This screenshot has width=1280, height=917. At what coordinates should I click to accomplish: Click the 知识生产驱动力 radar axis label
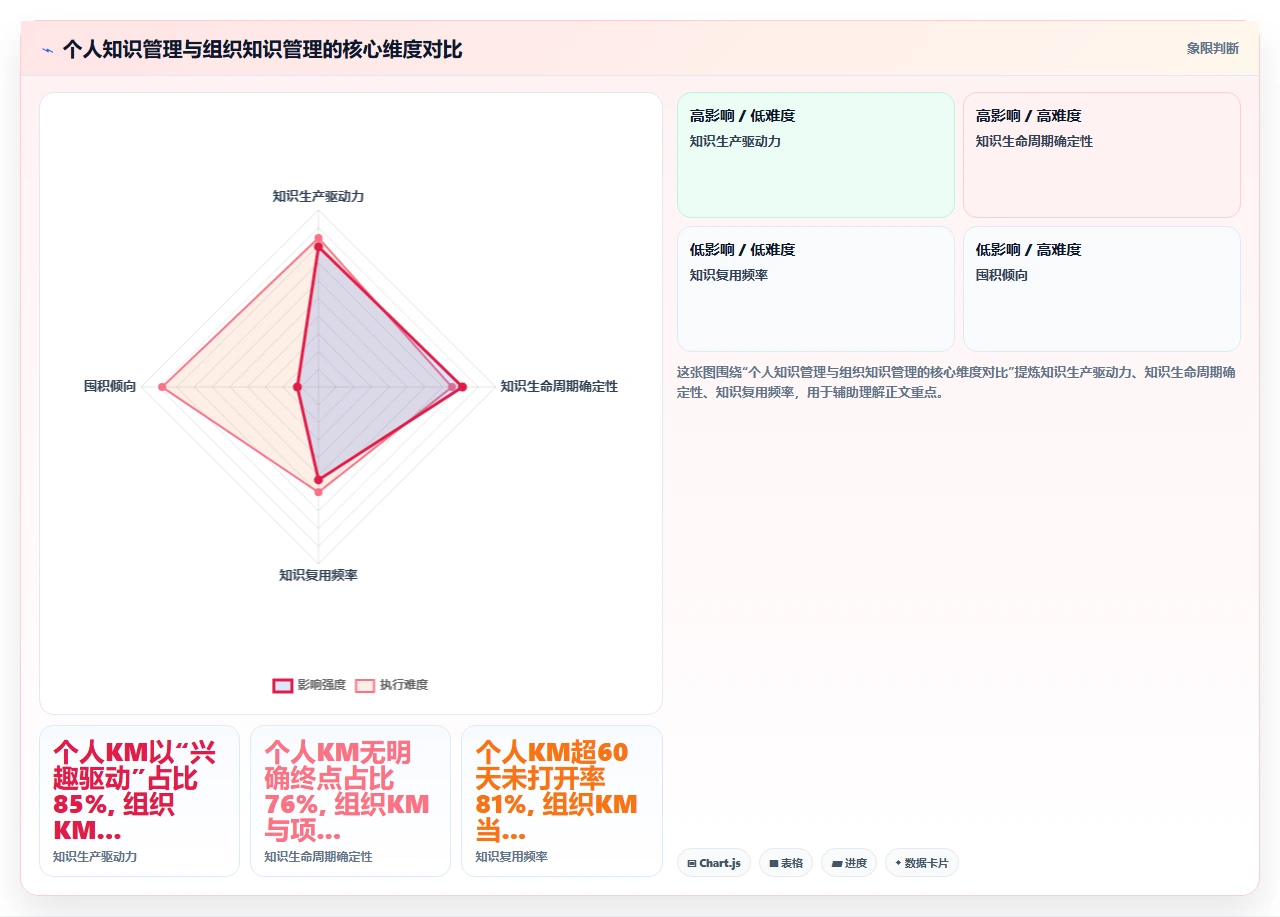pyautogui.click(x=318, y=196)
